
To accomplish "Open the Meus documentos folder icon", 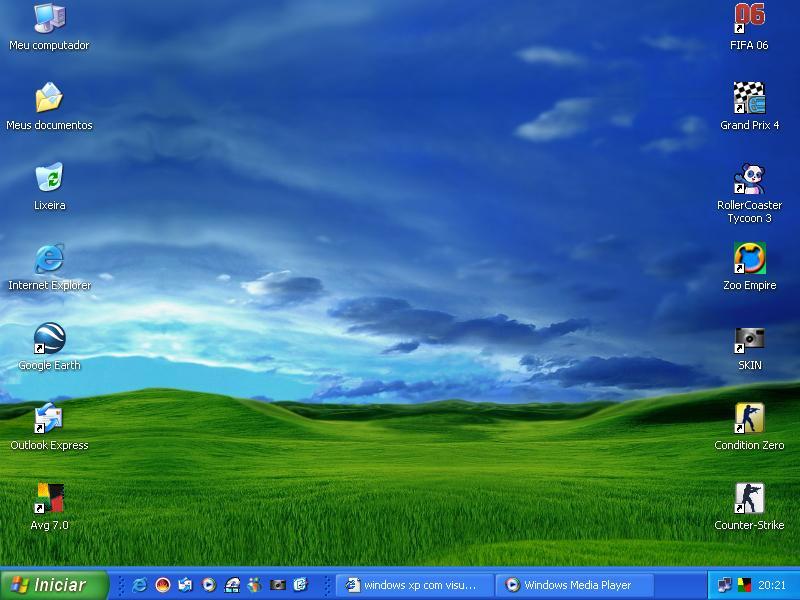I will pos(49,97).
